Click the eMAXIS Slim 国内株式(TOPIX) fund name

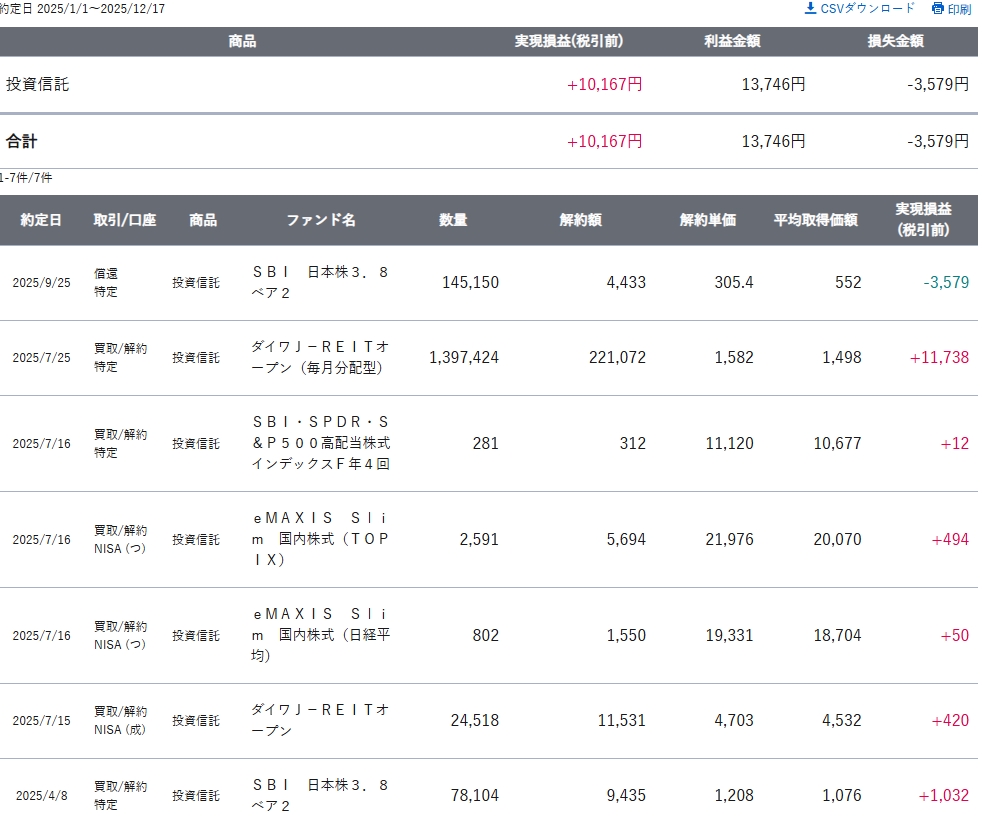click(320, 539)
